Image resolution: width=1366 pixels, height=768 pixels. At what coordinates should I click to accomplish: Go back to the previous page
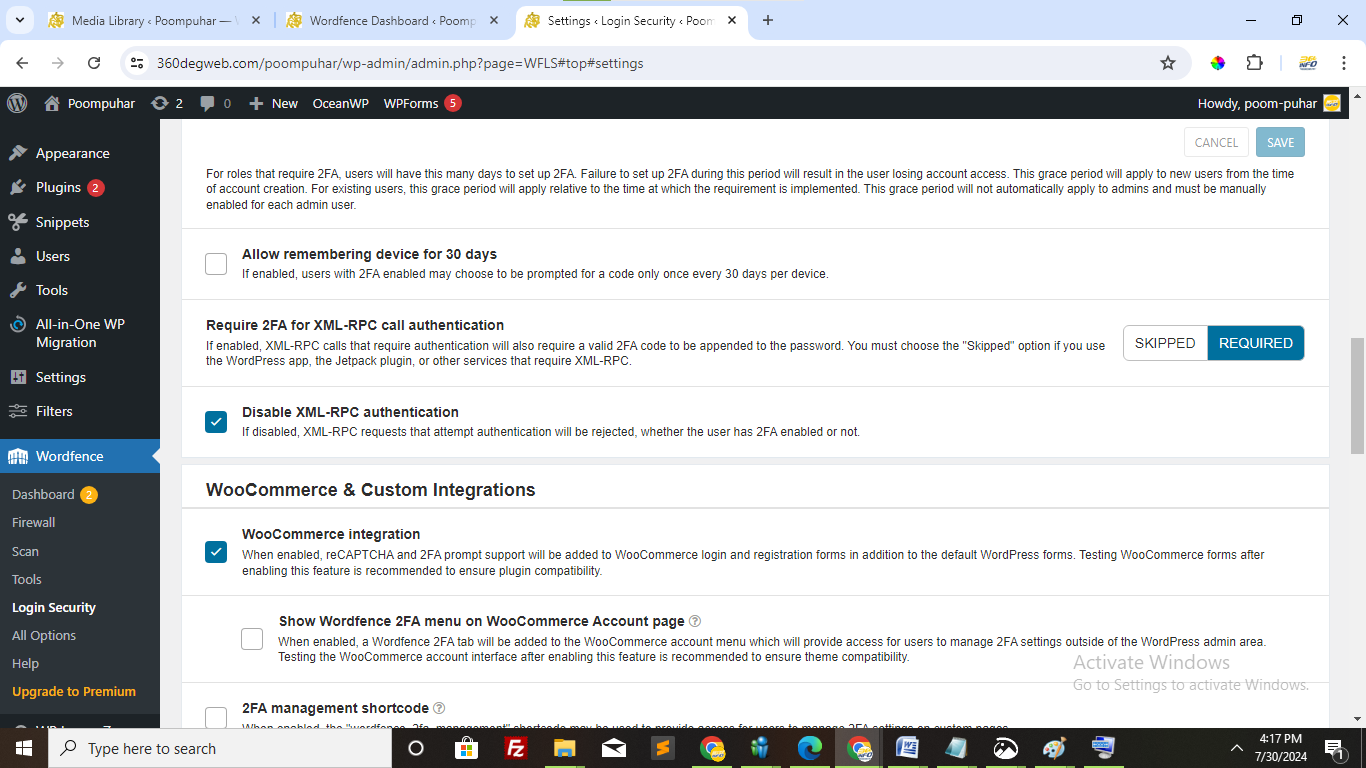click(x=22, y=63)
